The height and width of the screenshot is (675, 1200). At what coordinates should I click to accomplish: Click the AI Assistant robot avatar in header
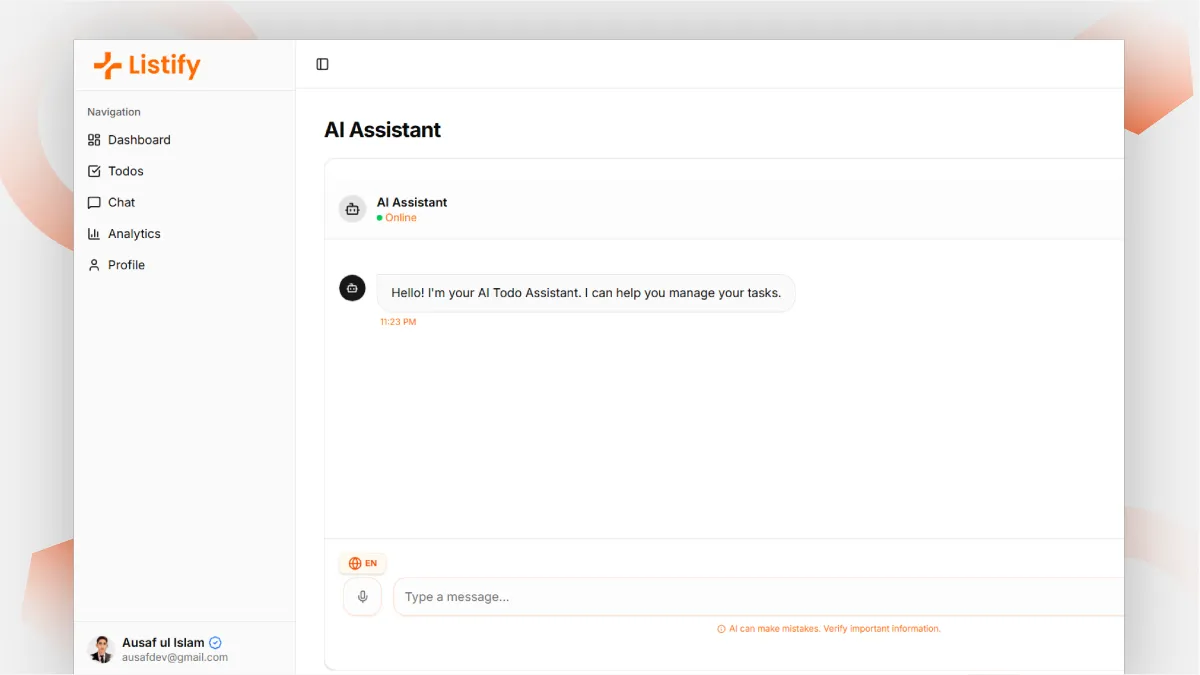coord(352,209)
